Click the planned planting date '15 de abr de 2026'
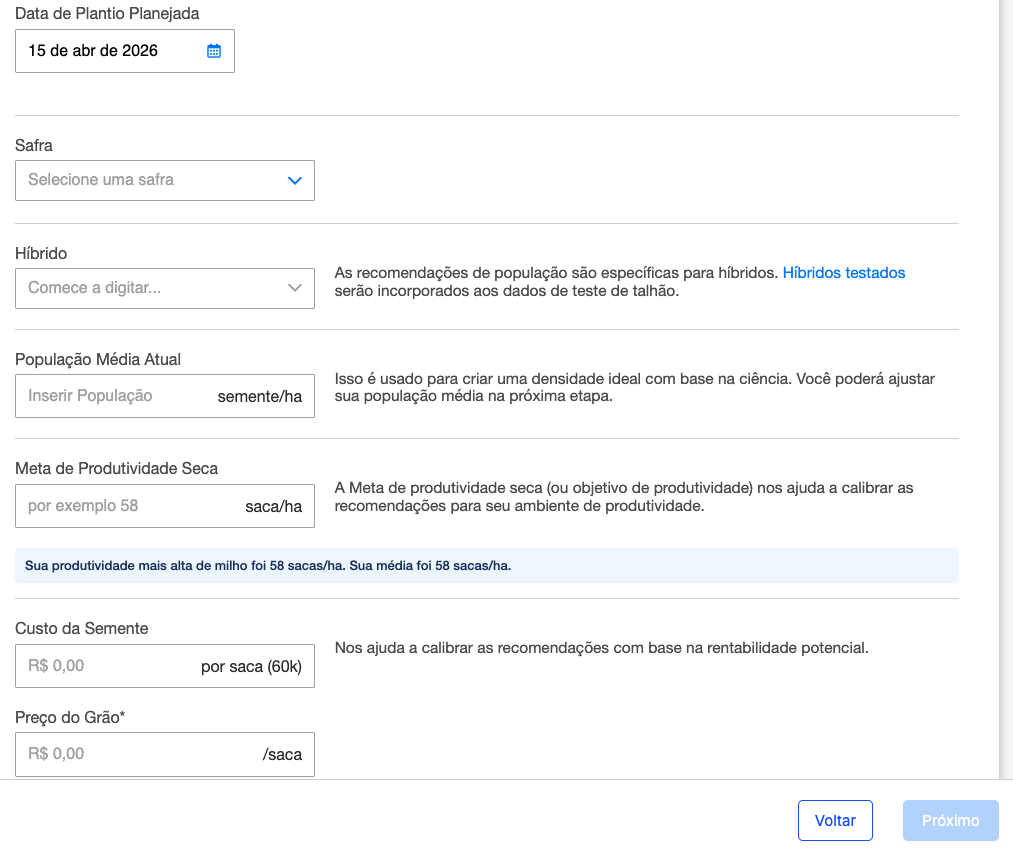This screenshot has width=1013, height=851. (93, 51)
